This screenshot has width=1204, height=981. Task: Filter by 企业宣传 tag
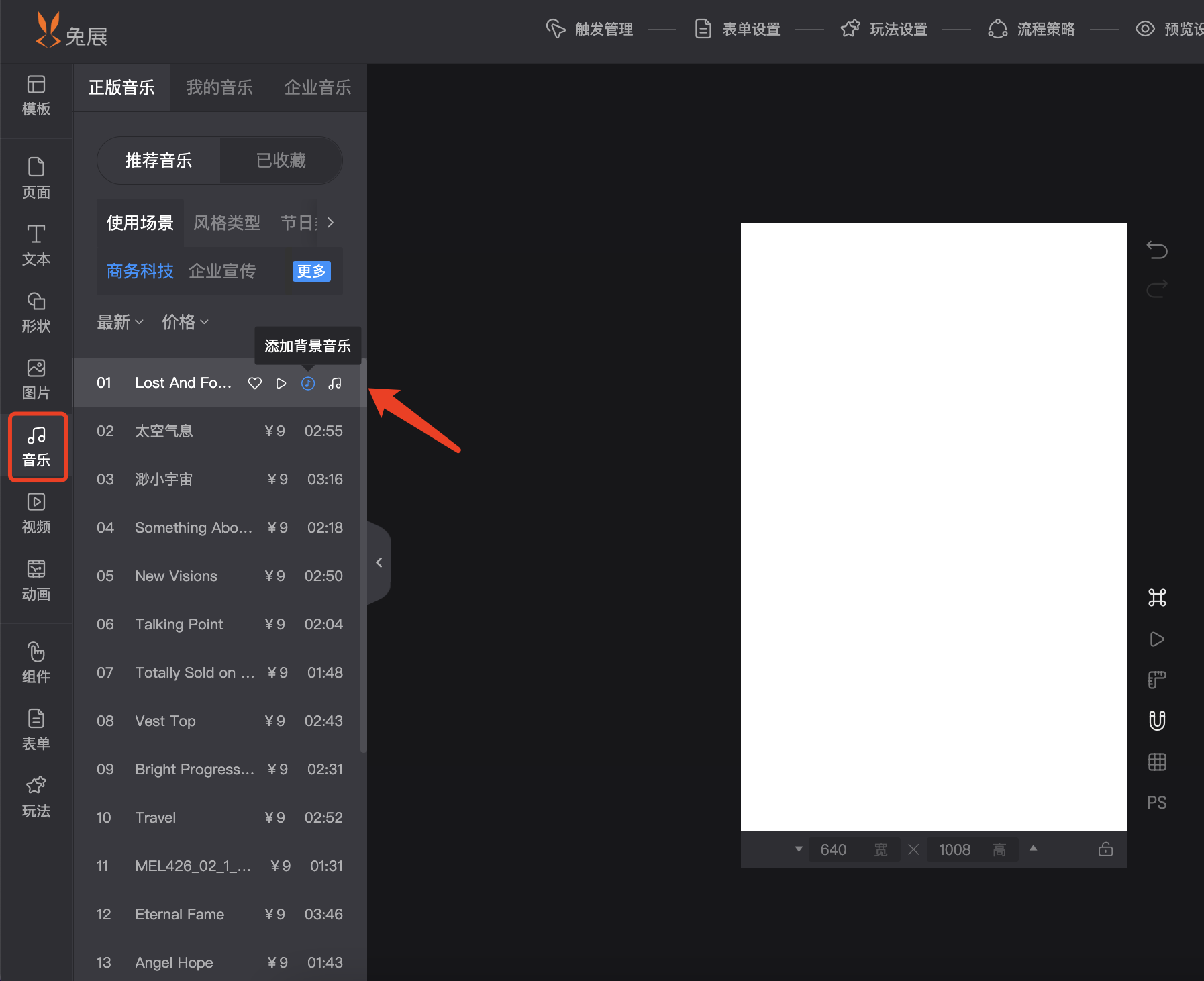click(x=222, y=271)
